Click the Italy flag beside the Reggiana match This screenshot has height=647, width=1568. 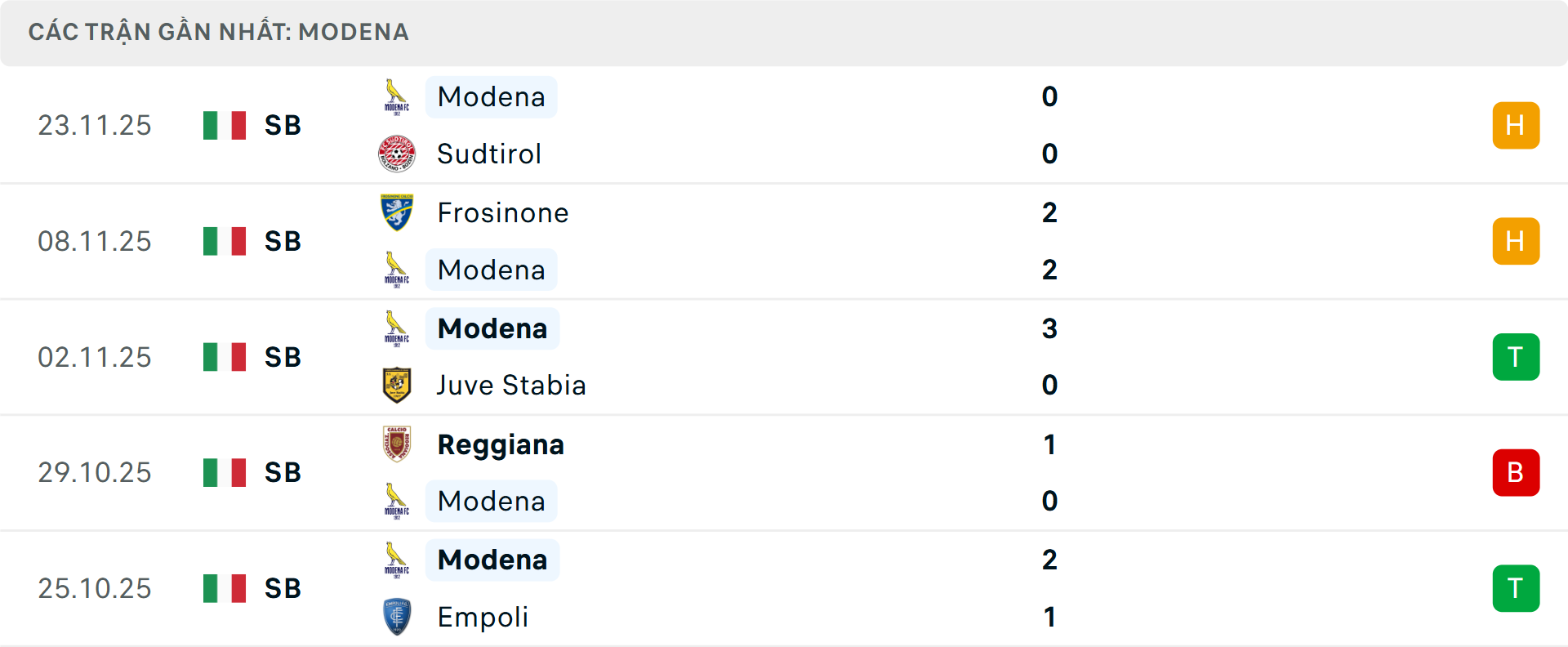tap(224, 472)
